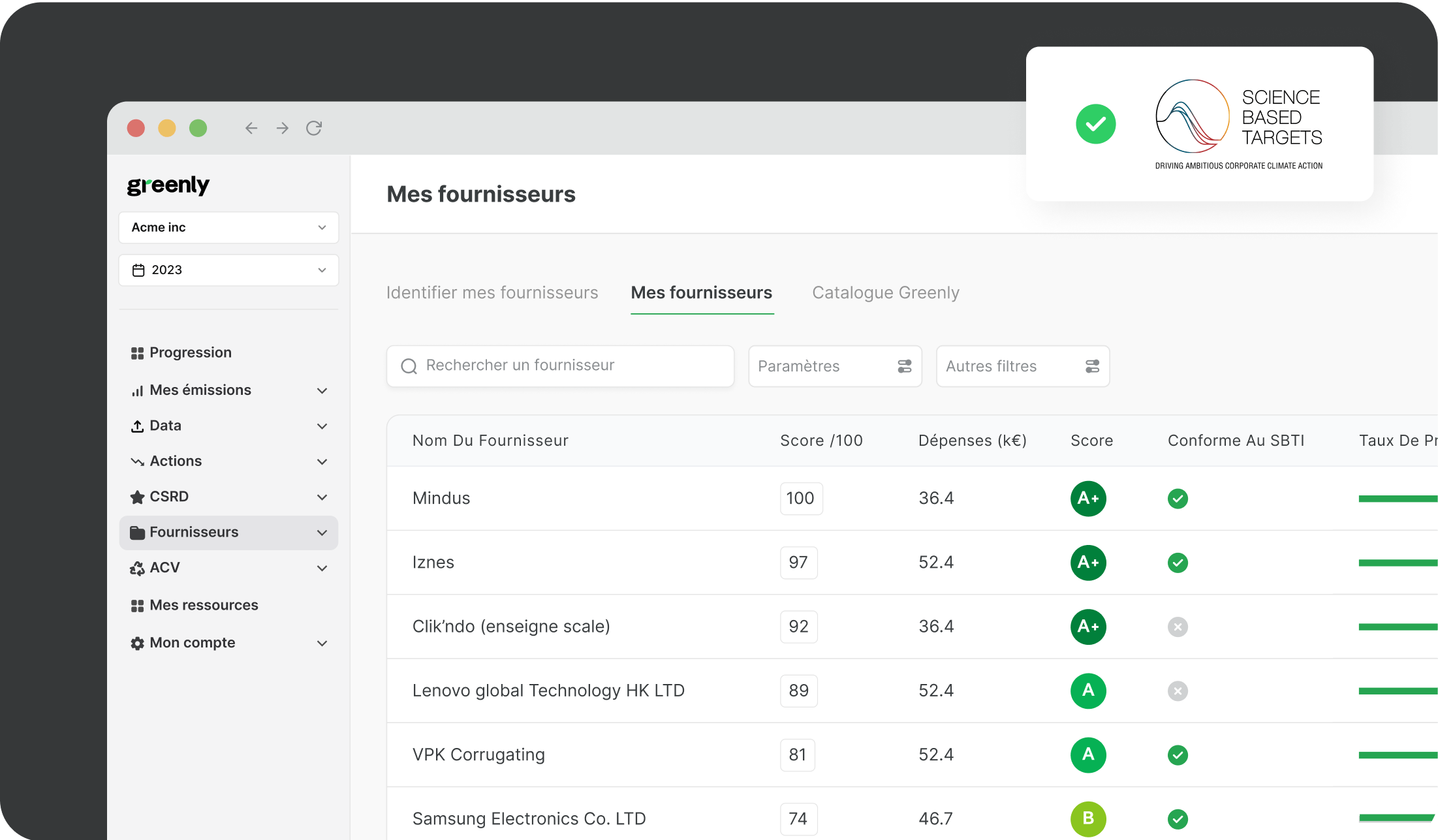This screenshot has width=1438, height=840.
Task: Open Progression in the sidebar
Action: [x=190, y=352]
